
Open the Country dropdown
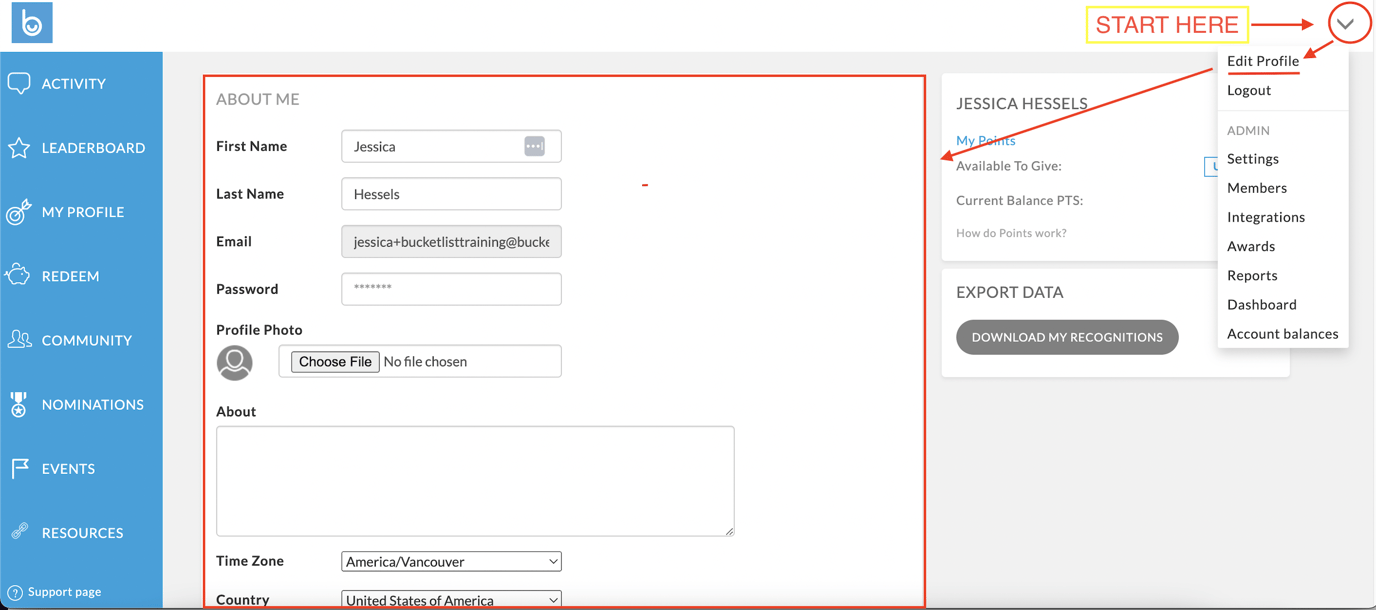[x=451, y=600]
